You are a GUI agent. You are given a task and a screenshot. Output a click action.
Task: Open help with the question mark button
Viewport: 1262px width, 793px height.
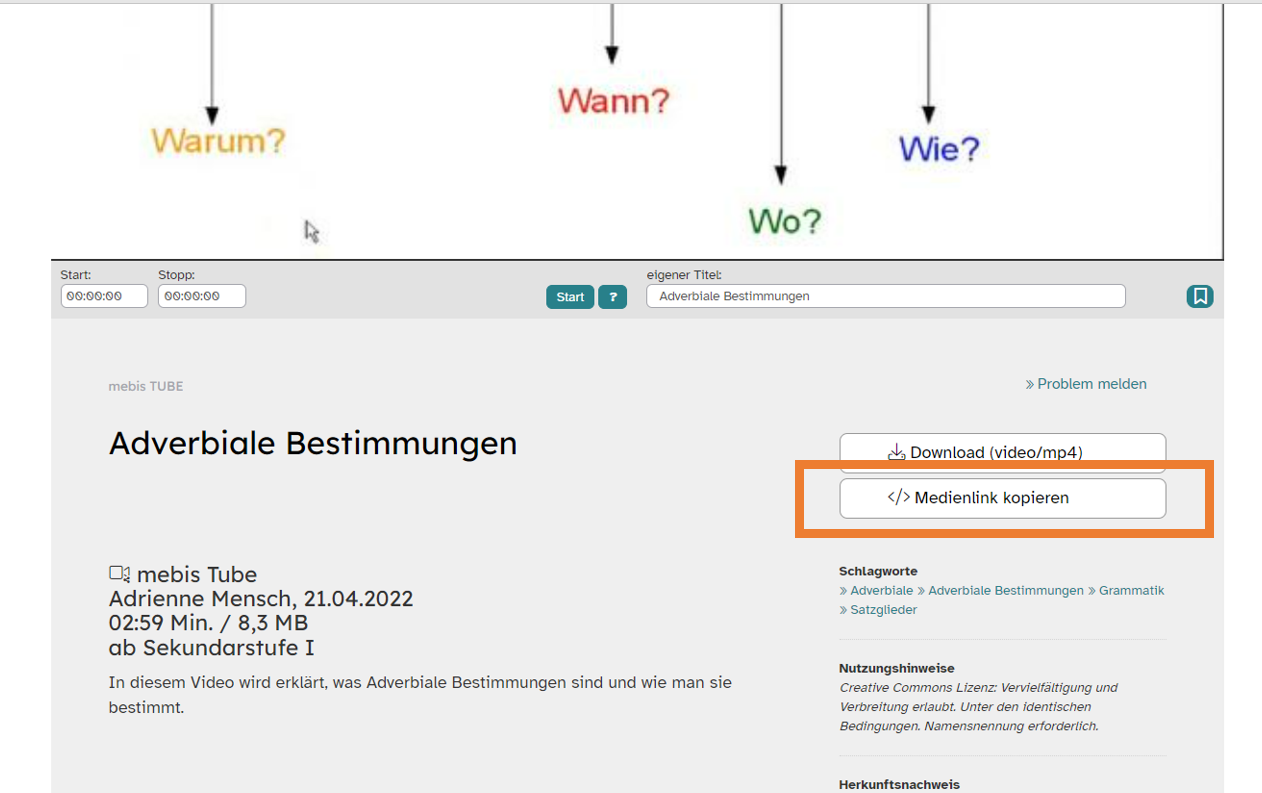click(612, 297)
